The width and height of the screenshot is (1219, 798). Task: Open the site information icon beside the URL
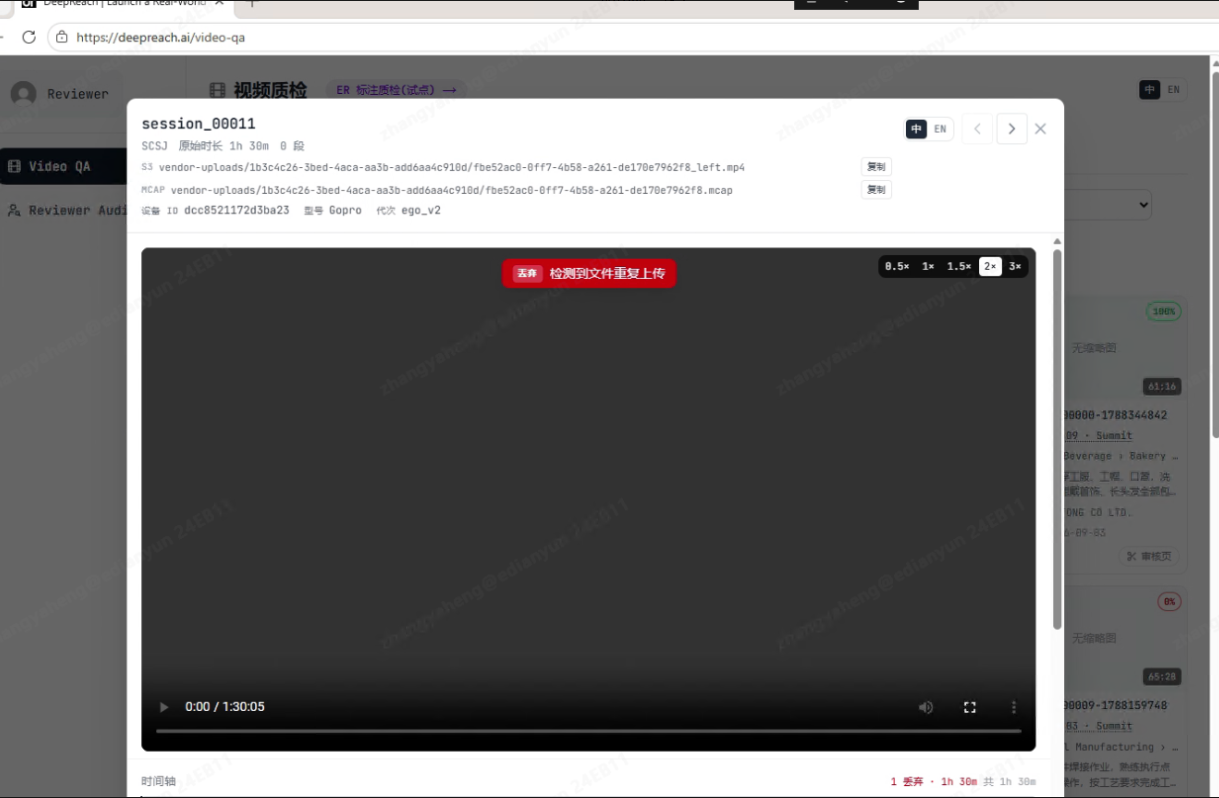[62, 37]
